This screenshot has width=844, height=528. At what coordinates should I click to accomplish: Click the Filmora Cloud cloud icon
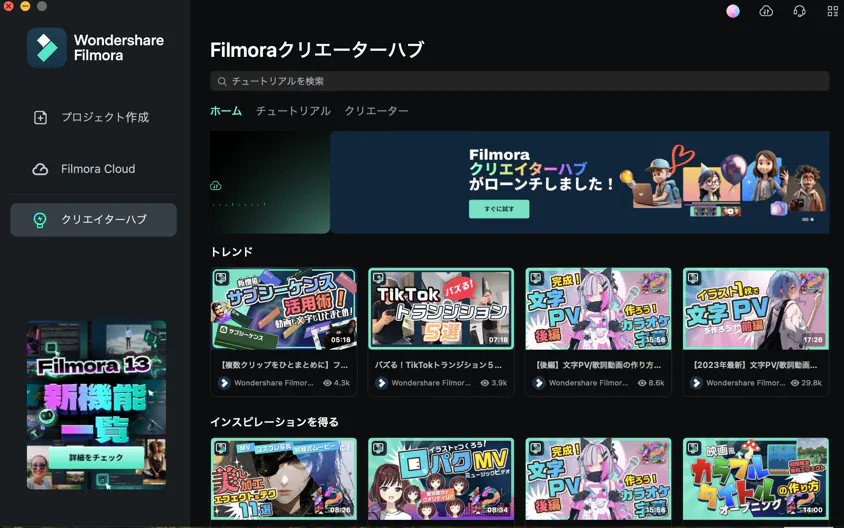coord(40,169)
